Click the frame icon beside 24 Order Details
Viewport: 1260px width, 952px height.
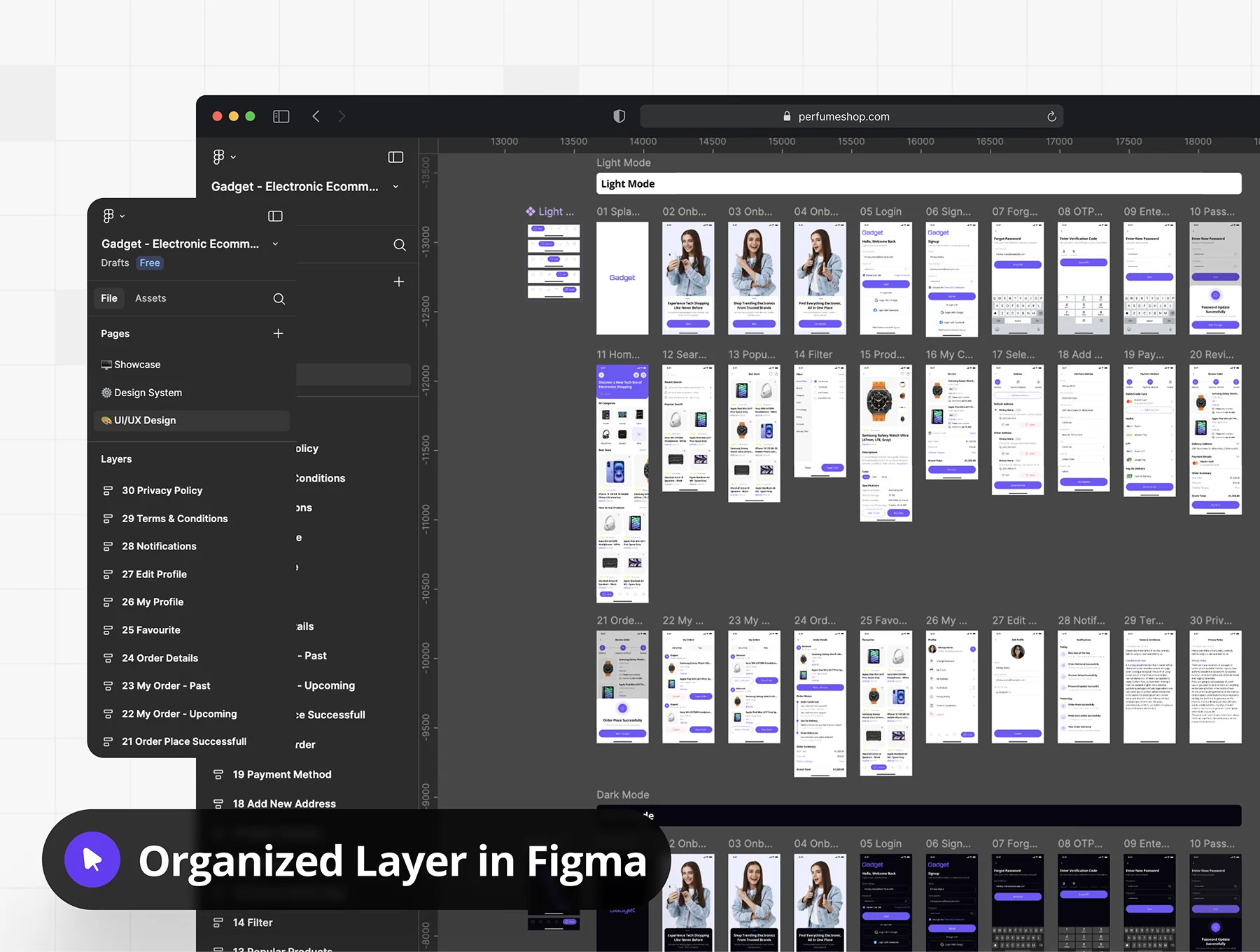[108, 658]
